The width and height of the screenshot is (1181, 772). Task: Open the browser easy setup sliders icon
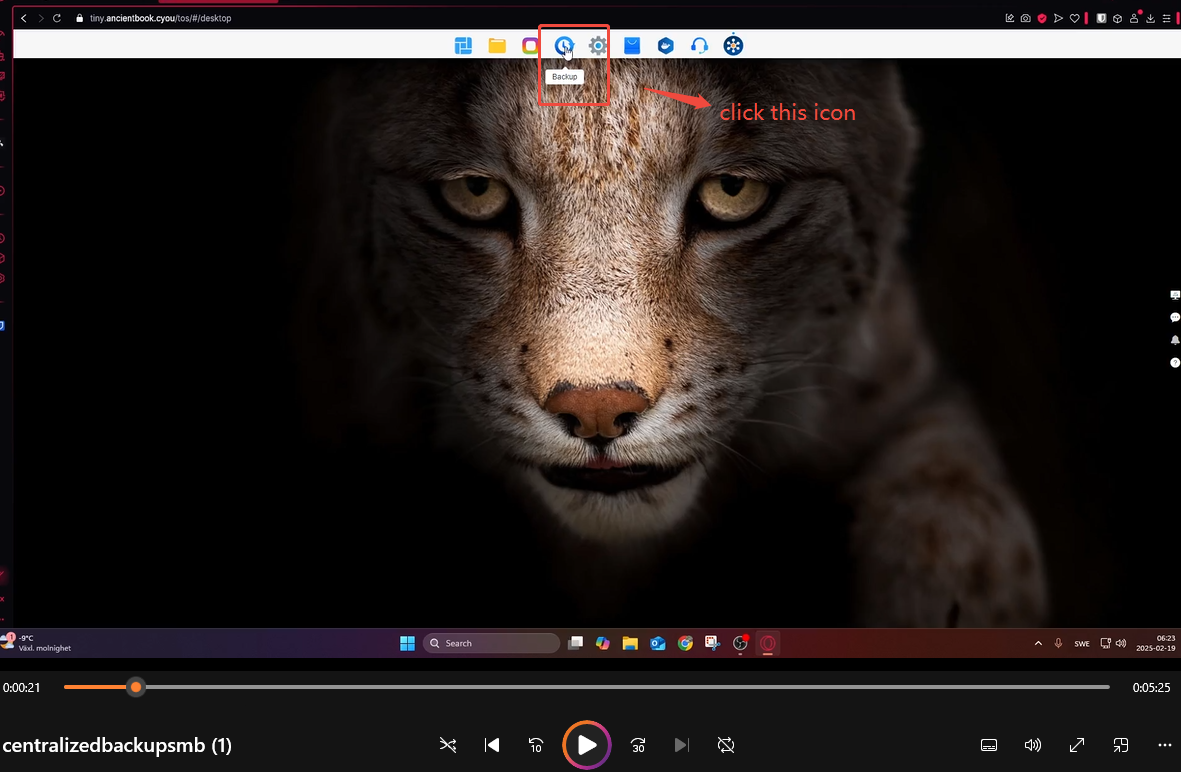pyautogui.click(x=1167, y=18)
